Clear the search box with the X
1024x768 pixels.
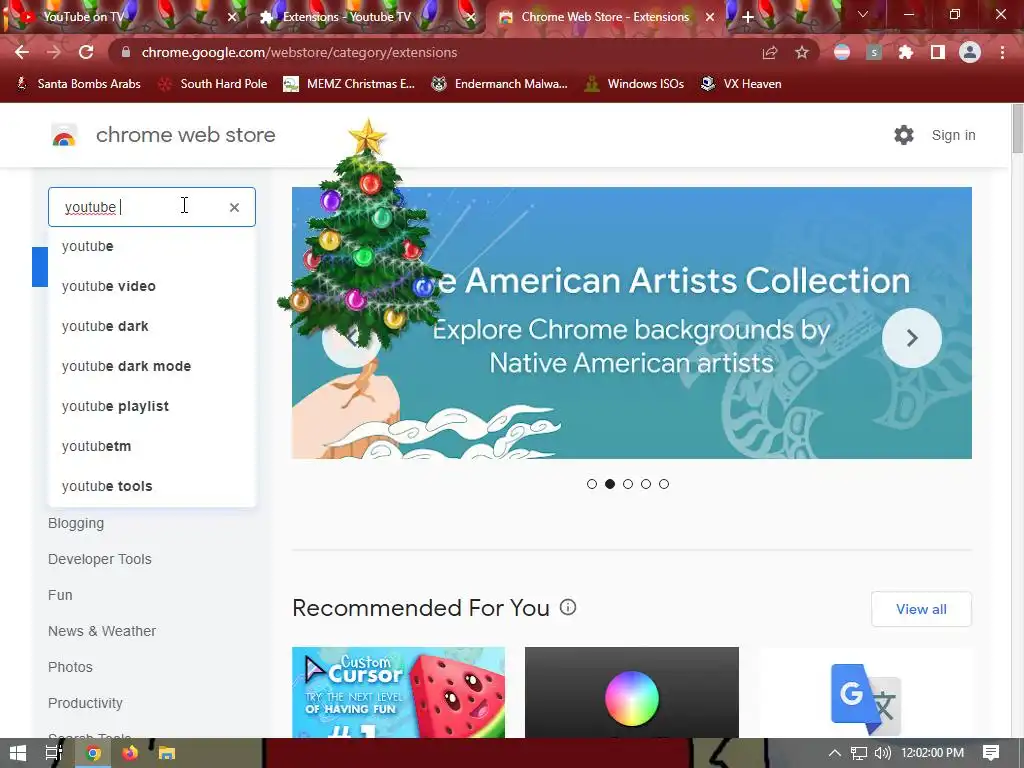pos(234,207)
